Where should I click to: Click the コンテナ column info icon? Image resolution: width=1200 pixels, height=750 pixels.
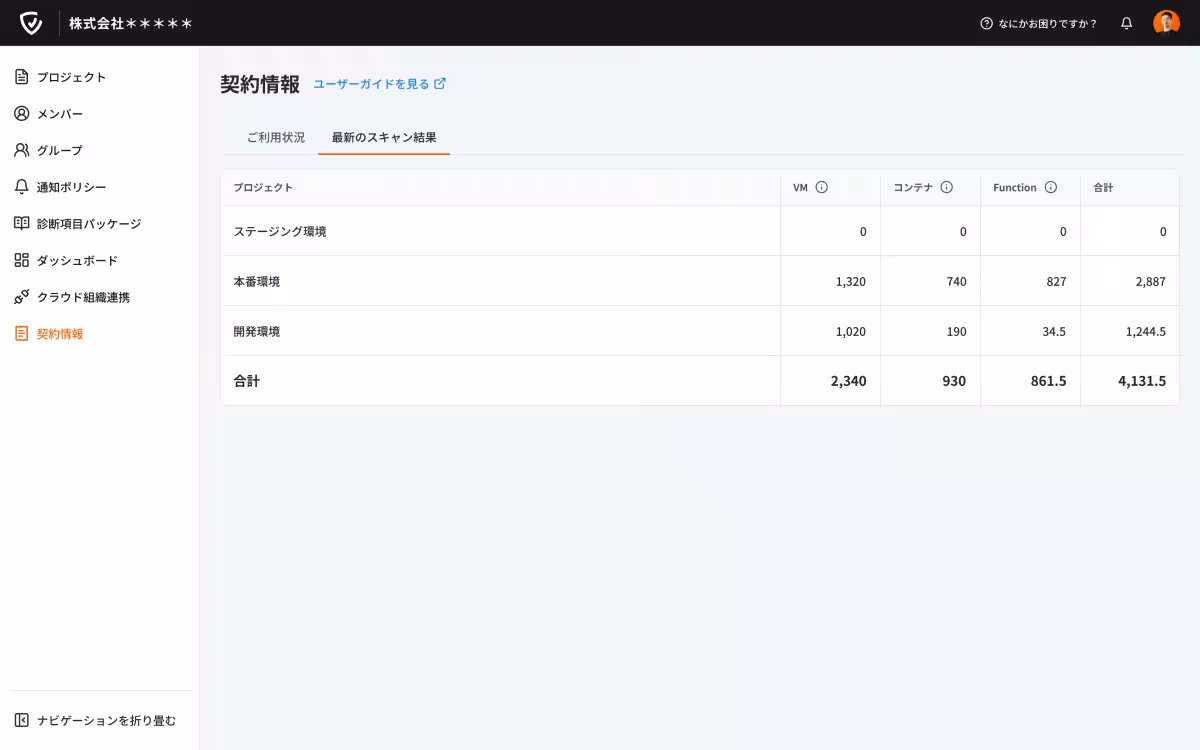pos(948,187)
